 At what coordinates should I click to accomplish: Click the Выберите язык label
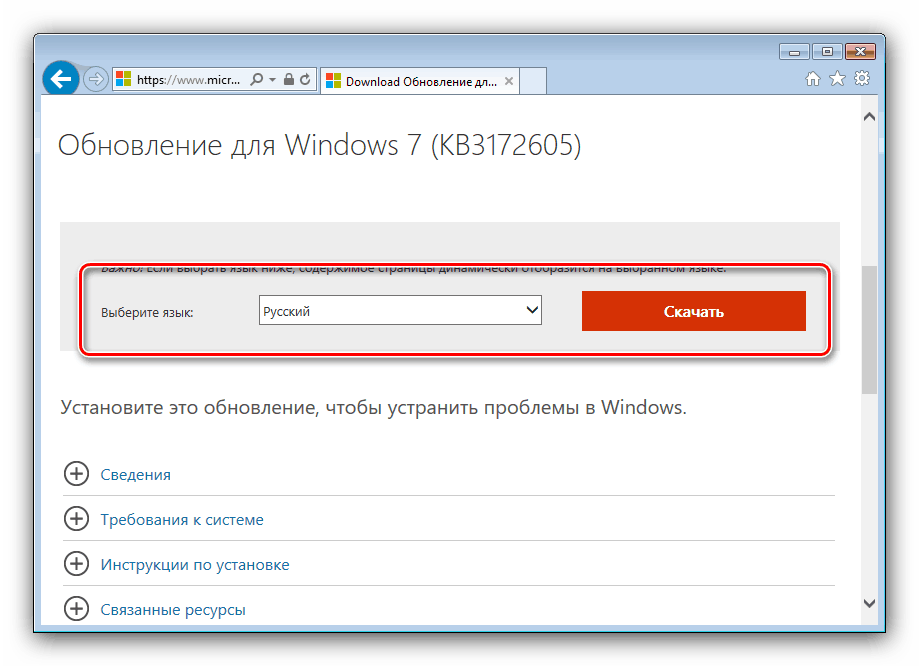coord(147,312)
